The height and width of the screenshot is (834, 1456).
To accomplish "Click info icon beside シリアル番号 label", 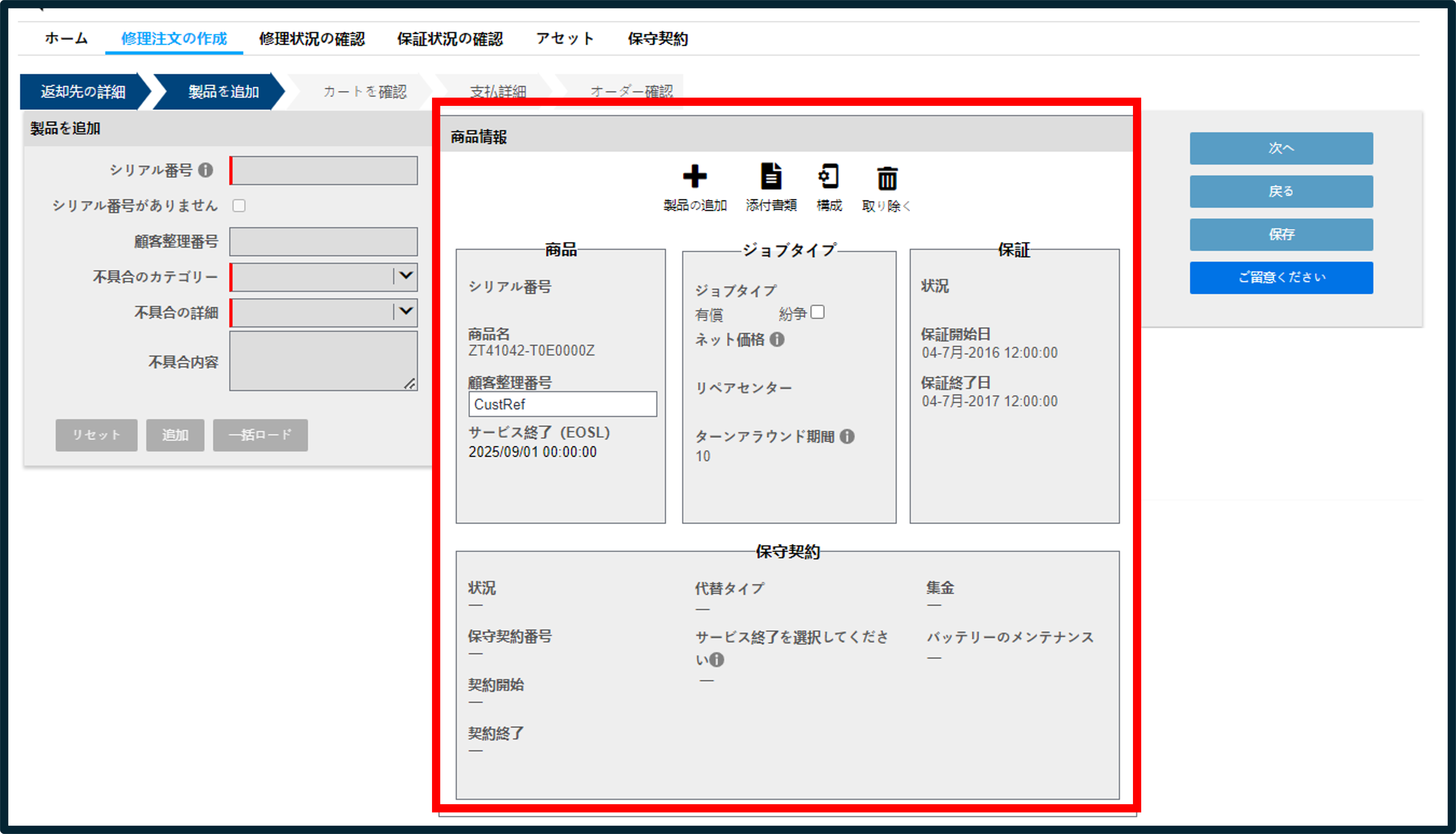I will coord(205,170).
